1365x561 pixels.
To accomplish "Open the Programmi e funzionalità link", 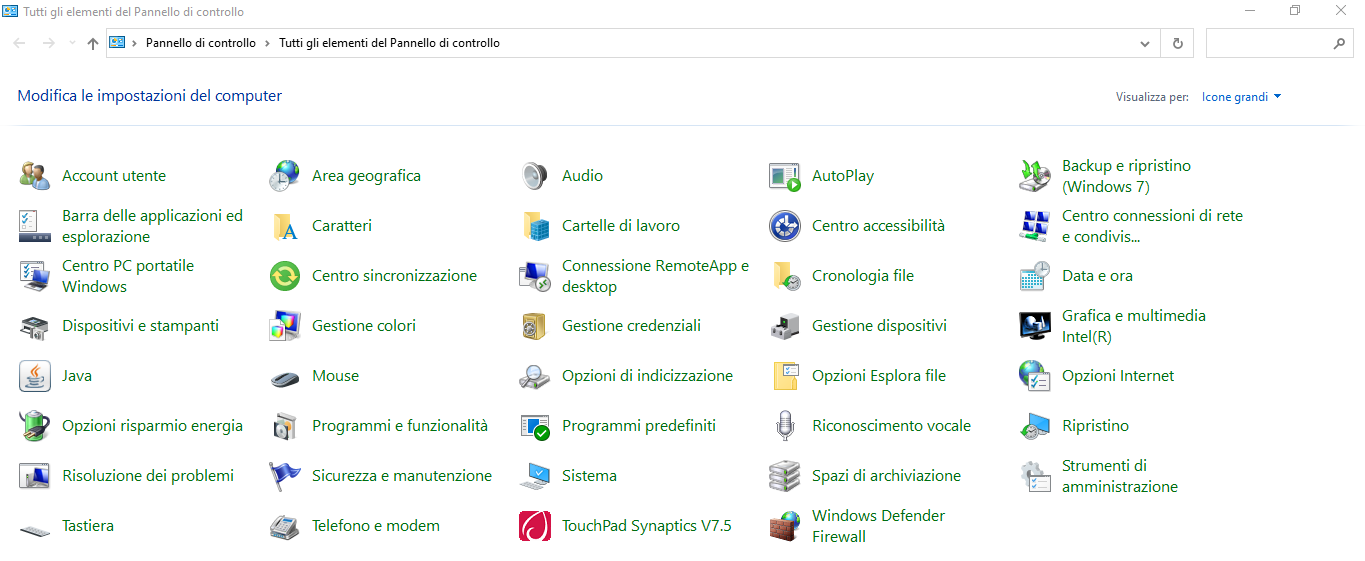I will [x=400, y=426].
